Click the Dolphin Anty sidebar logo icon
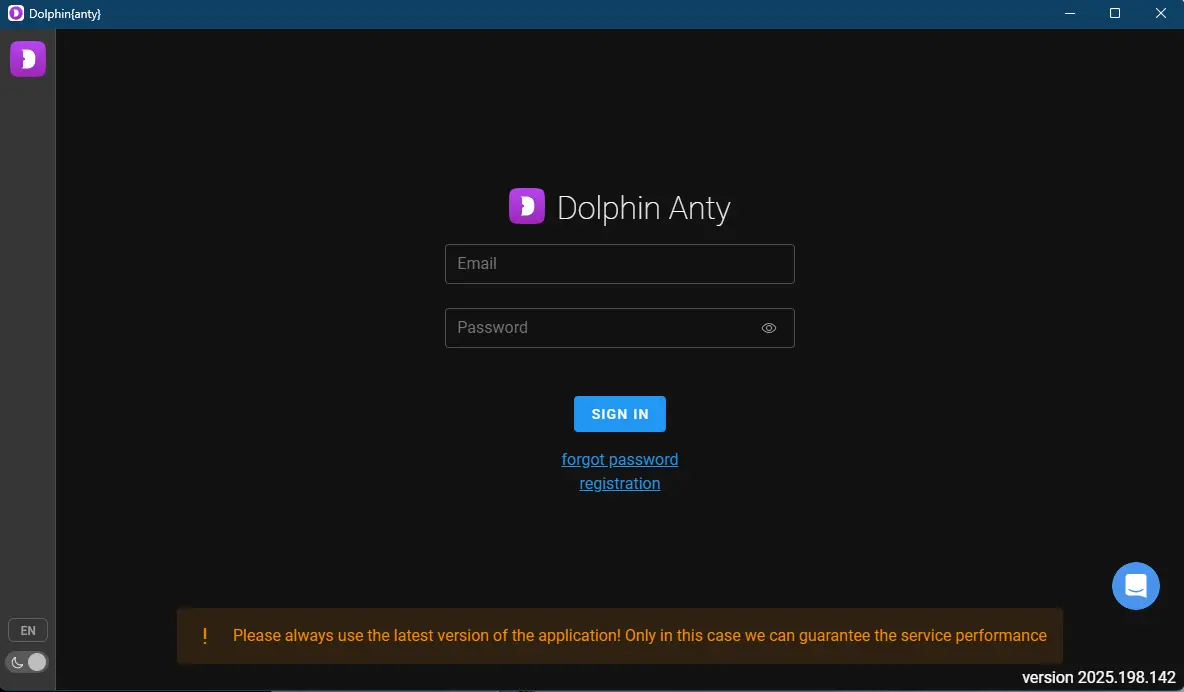The height and width of the screenshot is (692, 1184). click(x=28, y=59)
